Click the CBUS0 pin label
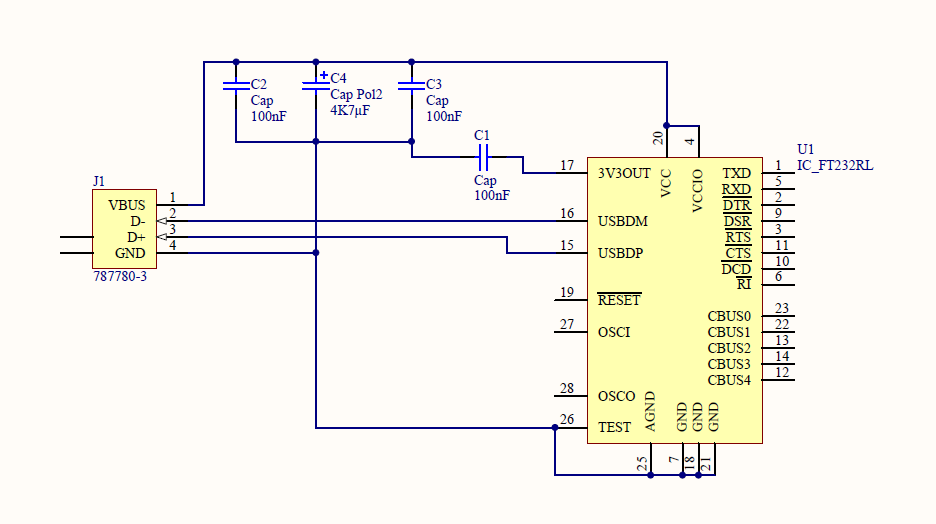This screenshot has width=936, height=524. pyautogui.click(x=729, y=316)
